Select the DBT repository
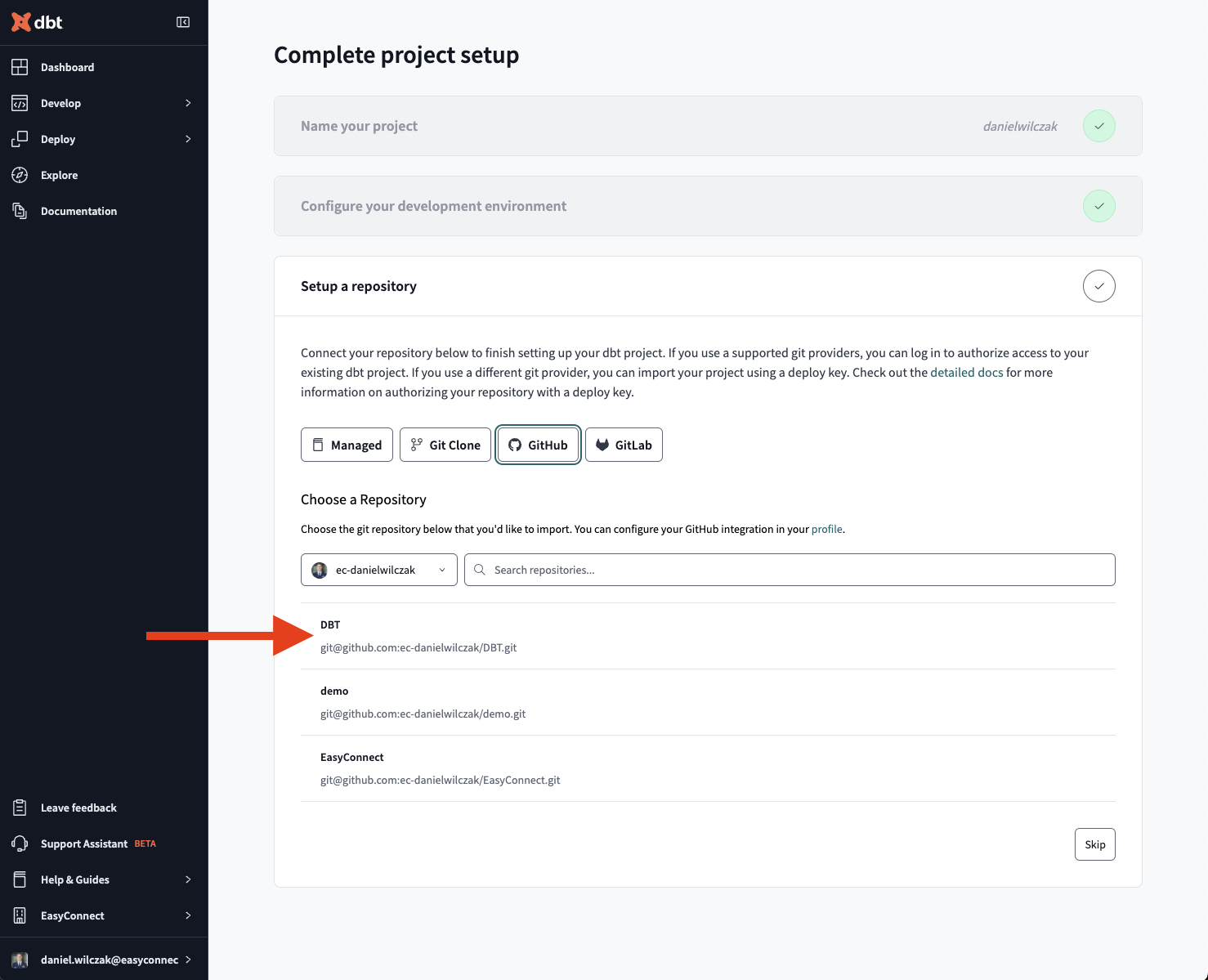Viewport: 1208px width, 980px height. point(708,636)
